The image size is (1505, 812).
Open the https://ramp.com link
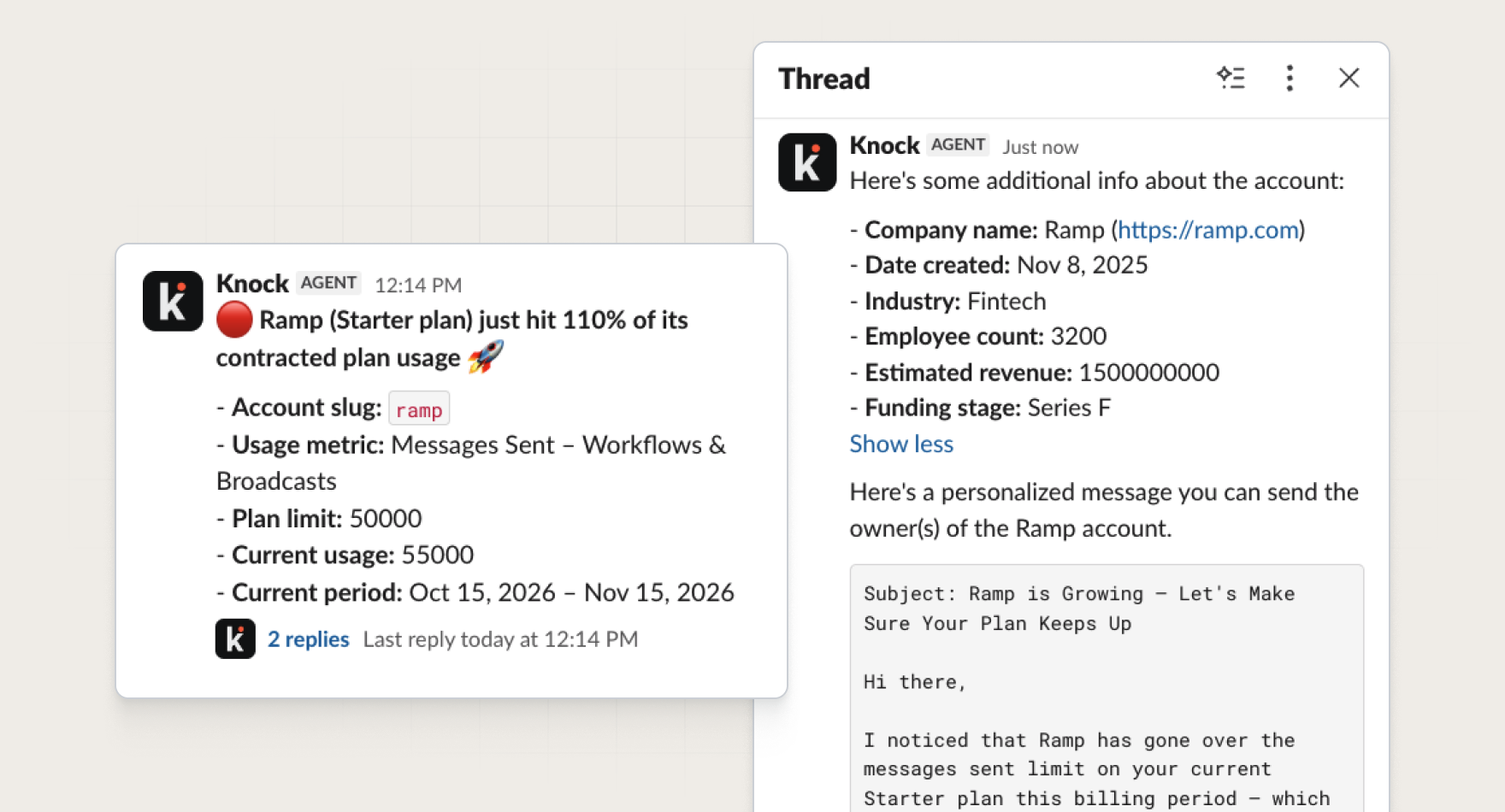coord(1208,230)
